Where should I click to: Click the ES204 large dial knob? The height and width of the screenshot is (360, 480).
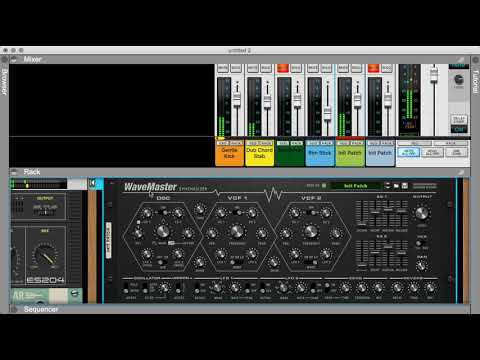click(x=45, y=255)
